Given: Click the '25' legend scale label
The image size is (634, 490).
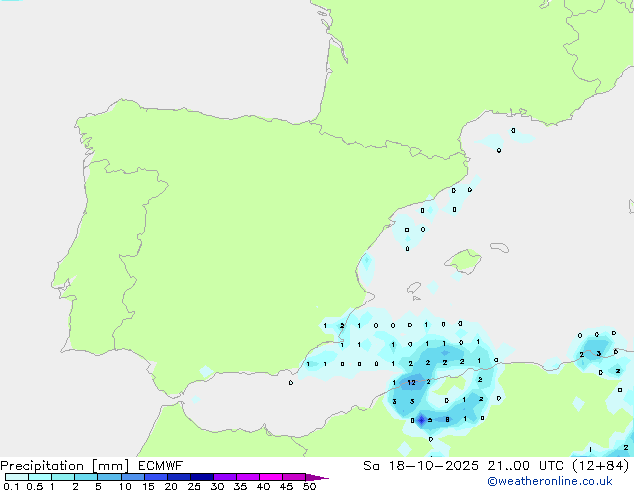Looking at the screenshot, I should pos(194,486).
